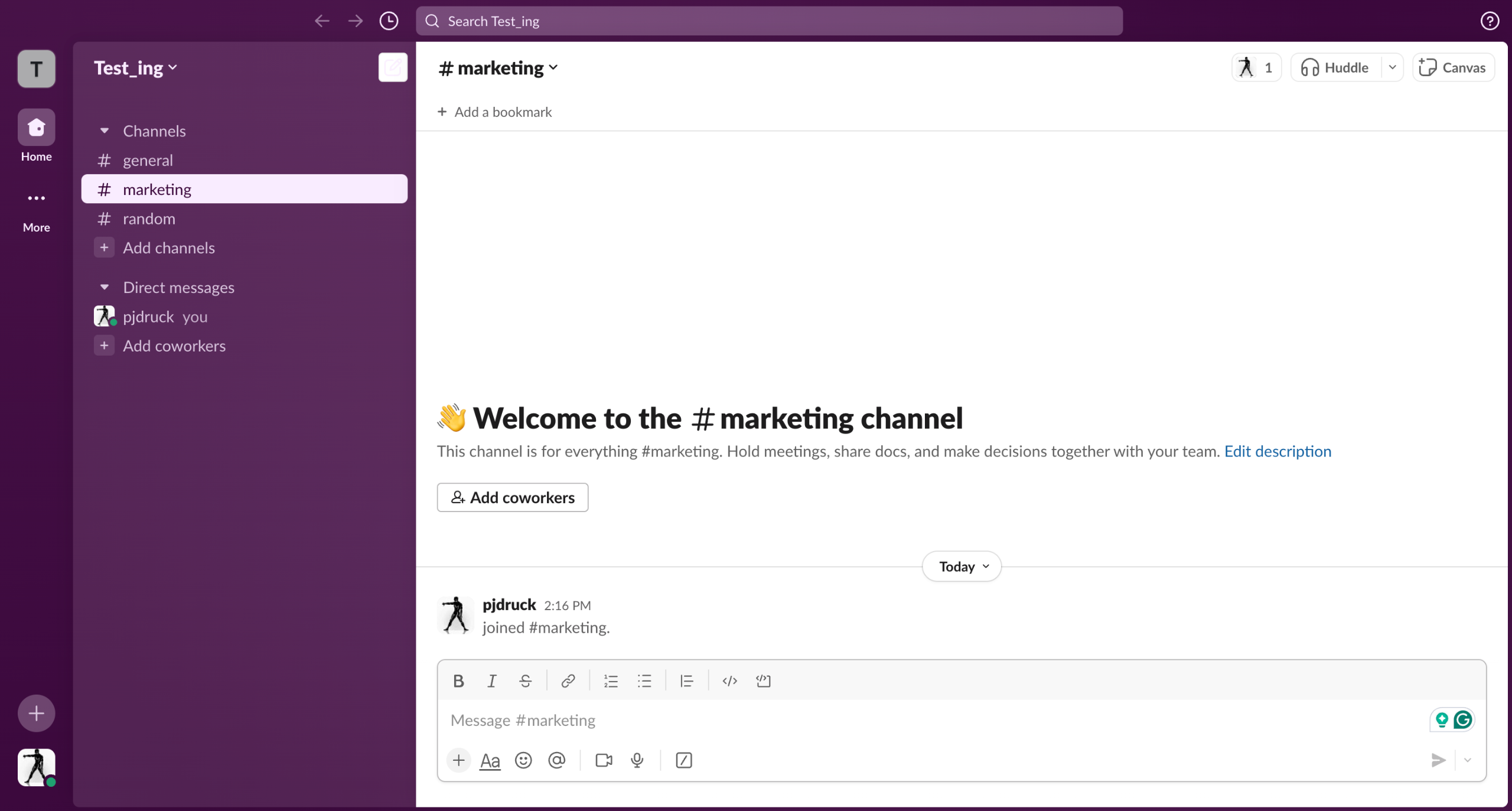Click into the Search Test_ing field

pyautogui.click(x=769, y=21)
